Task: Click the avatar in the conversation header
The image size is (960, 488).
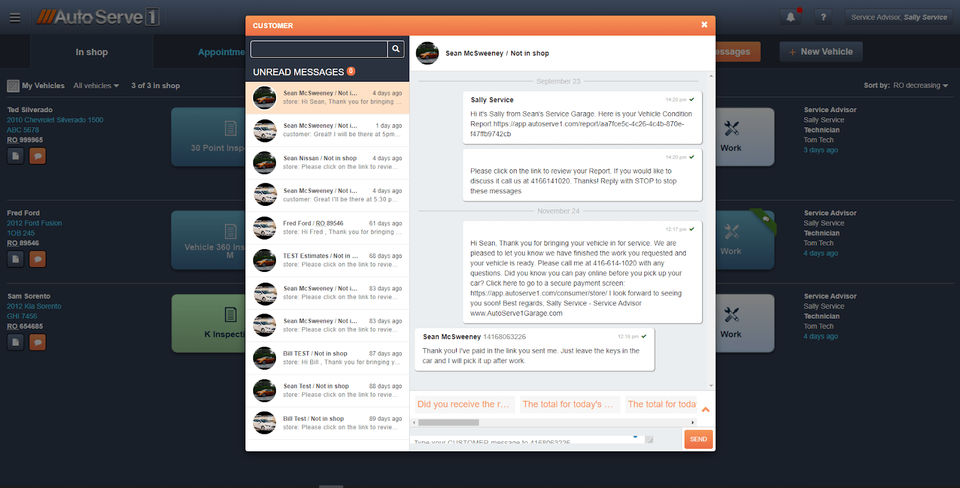Action: tap(427, 53)
